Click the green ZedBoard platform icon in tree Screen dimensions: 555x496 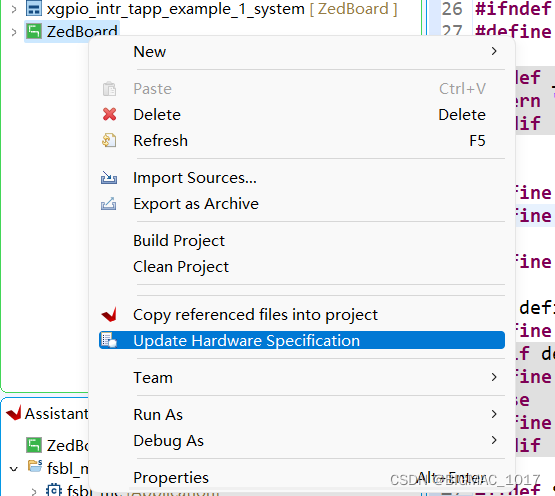[34, 32]
